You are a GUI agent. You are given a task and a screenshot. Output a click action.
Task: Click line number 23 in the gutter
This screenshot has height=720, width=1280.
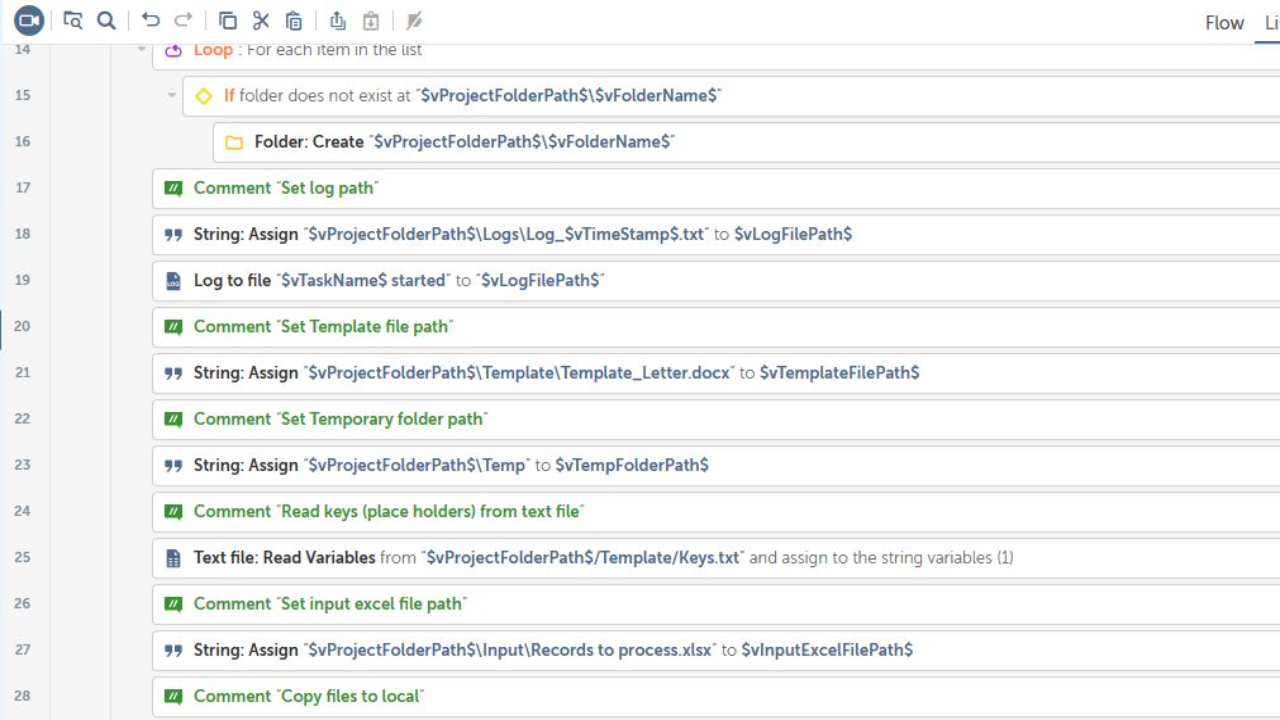pos(23,464)
